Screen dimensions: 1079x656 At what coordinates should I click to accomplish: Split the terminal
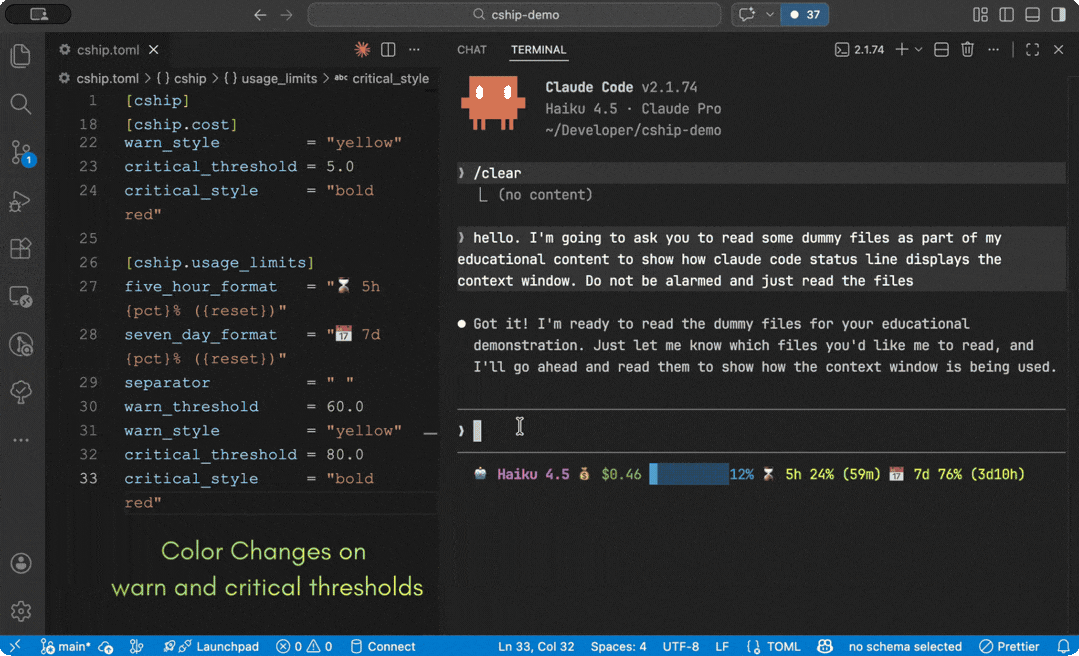(x=941, y=50)
